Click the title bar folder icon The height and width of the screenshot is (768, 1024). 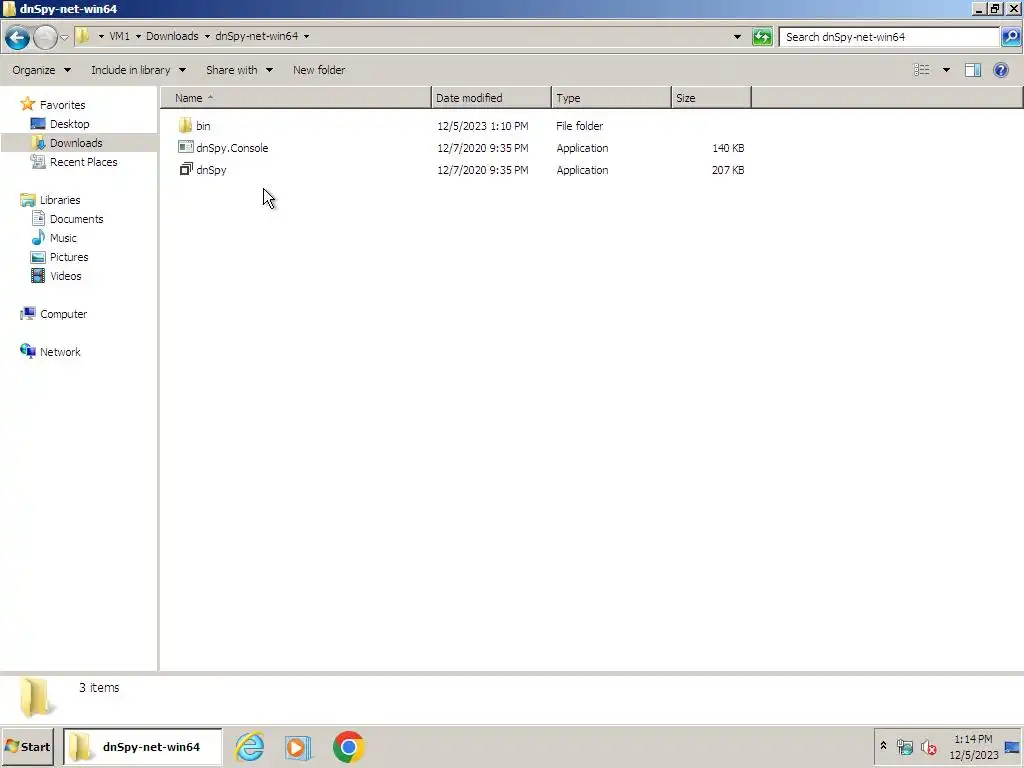click(x=9, y=8)
